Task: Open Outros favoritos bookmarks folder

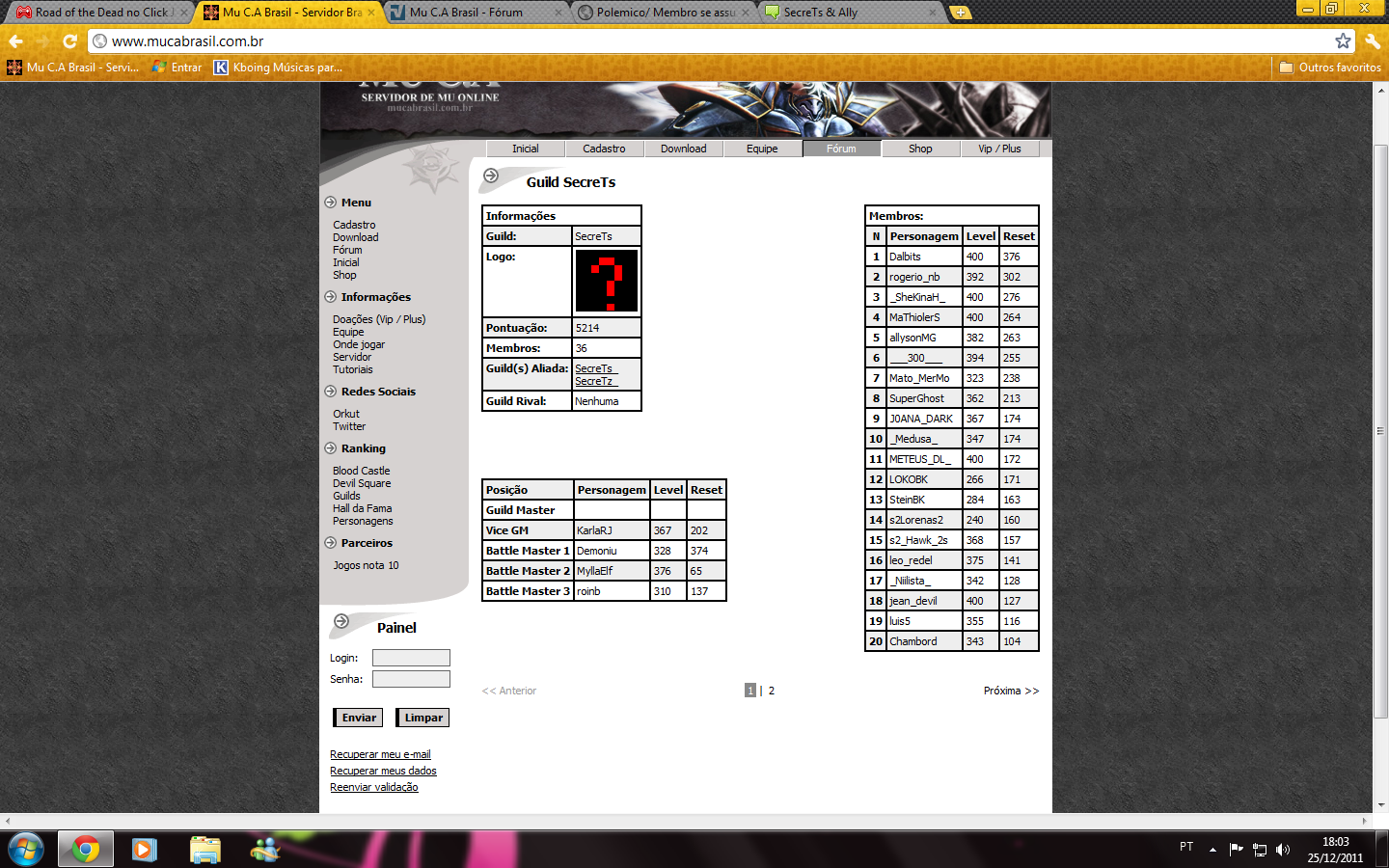Action: click(x=1330, y=68)
